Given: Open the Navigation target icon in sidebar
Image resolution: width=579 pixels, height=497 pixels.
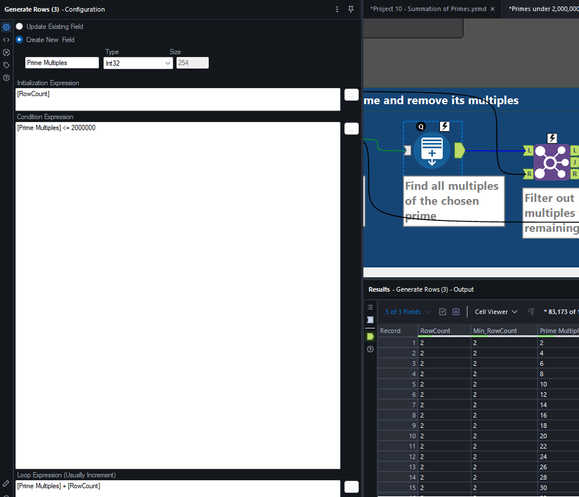Looking at the screenshot, I should [x=6, y=52].
